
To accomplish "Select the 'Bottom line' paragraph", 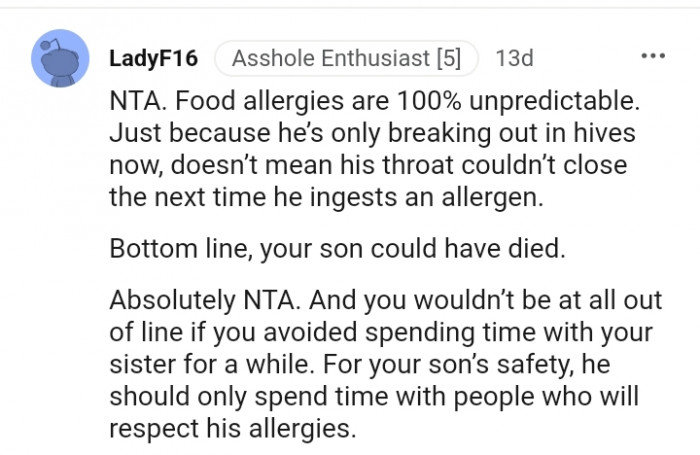I will 337,249.
